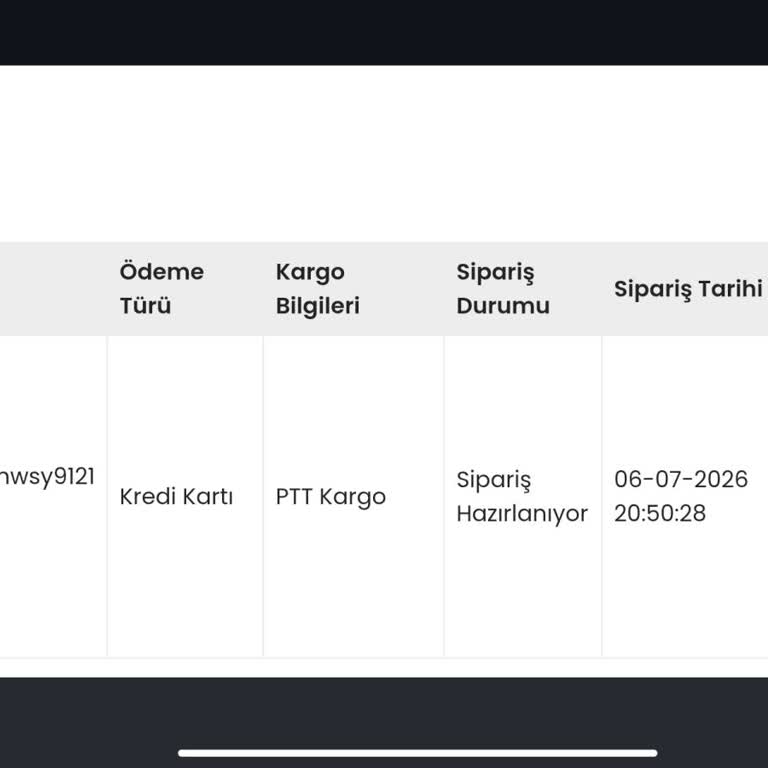Click the empty white area above the table
This screenshot has width=768, height=768.
click(384, 153)
